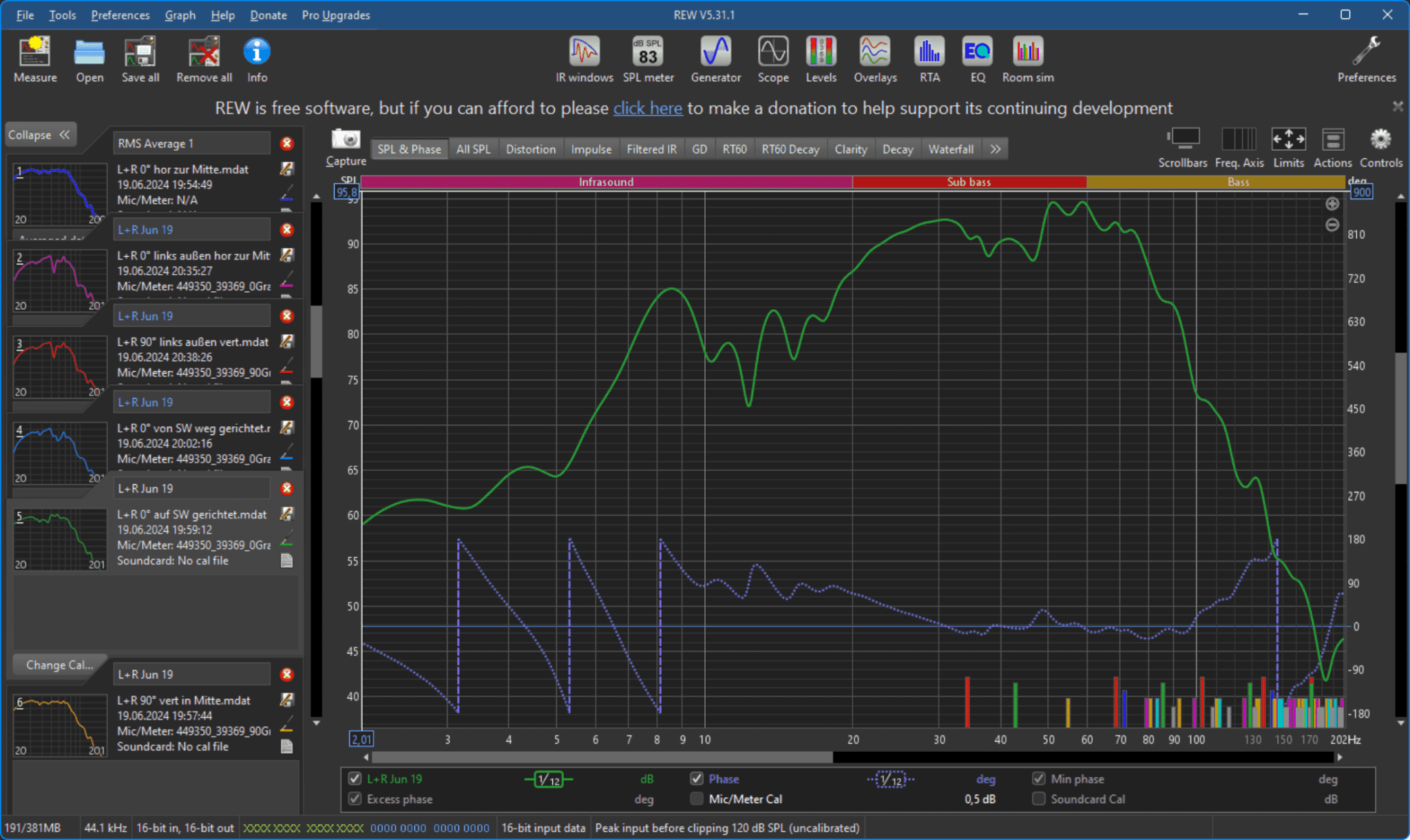Open graph Controls gear
This screenshot has height=840, width=1410.
(x=1381, y=147)
